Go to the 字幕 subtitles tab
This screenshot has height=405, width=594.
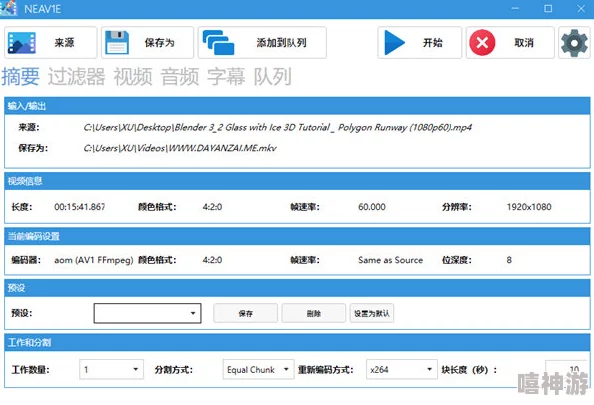coord(226,77)
